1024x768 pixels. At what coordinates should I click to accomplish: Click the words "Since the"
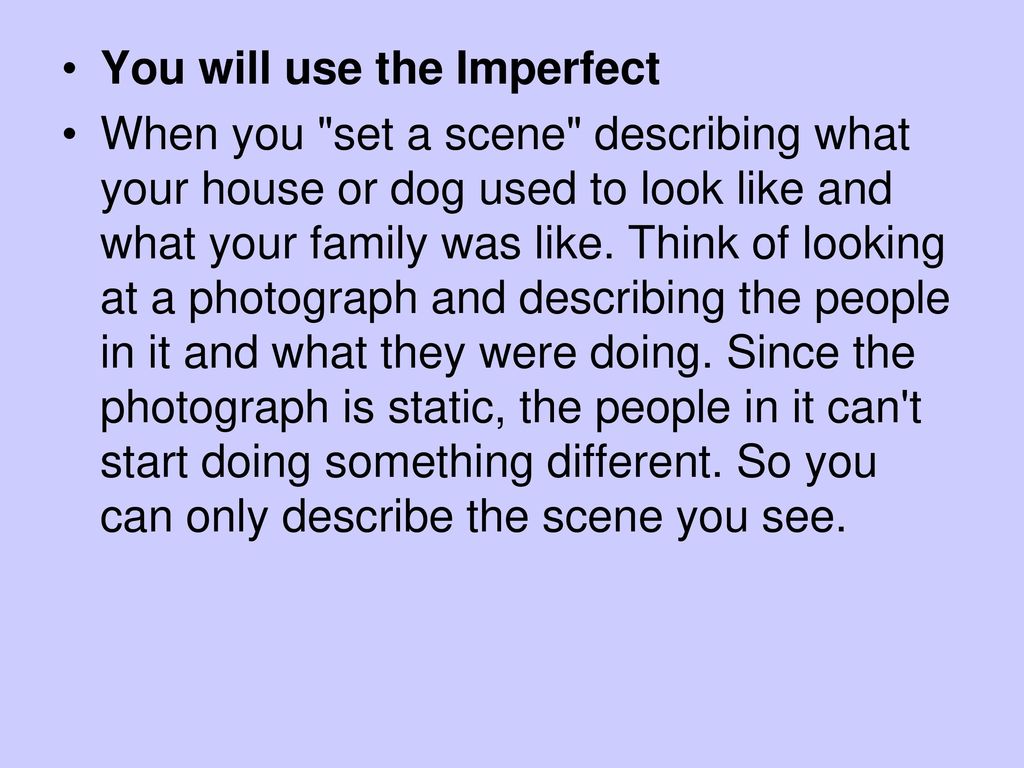pyautogui.click(x=820, y=353)
